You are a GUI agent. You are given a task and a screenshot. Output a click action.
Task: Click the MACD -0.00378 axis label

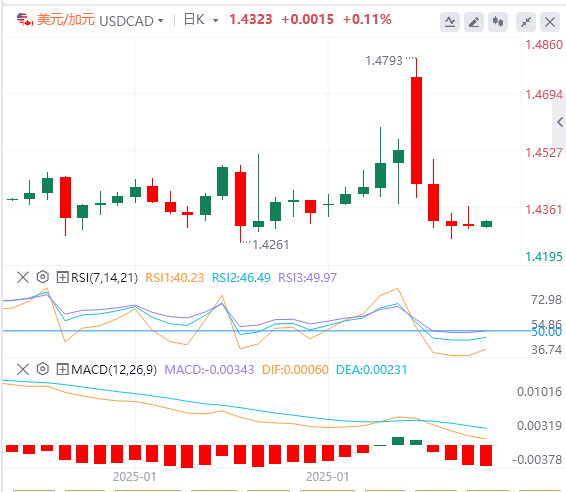(x=537, y=460)
